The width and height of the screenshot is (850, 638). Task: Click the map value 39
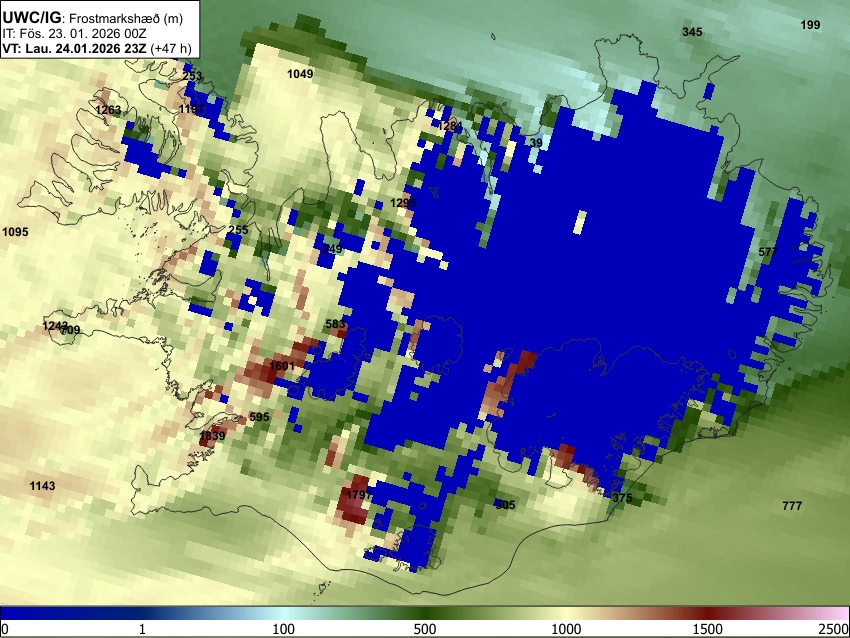536,143
